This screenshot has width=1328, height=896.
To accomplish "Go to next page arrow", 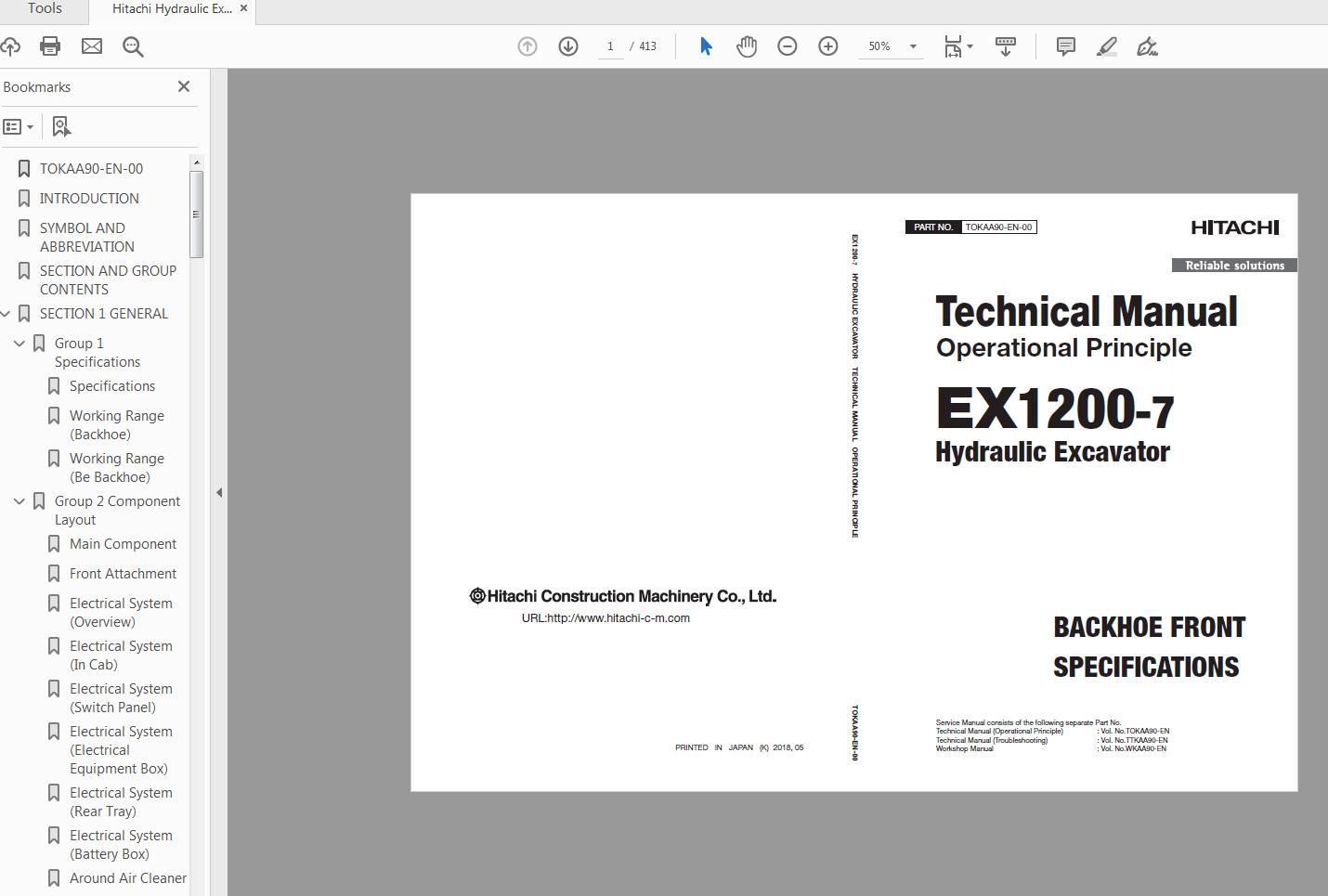I will click(x=568, y=46).
